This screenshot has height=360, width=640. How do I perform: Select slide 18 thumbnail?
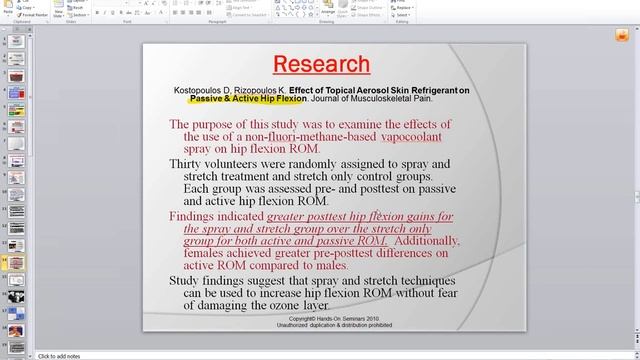tap(16, 331)
